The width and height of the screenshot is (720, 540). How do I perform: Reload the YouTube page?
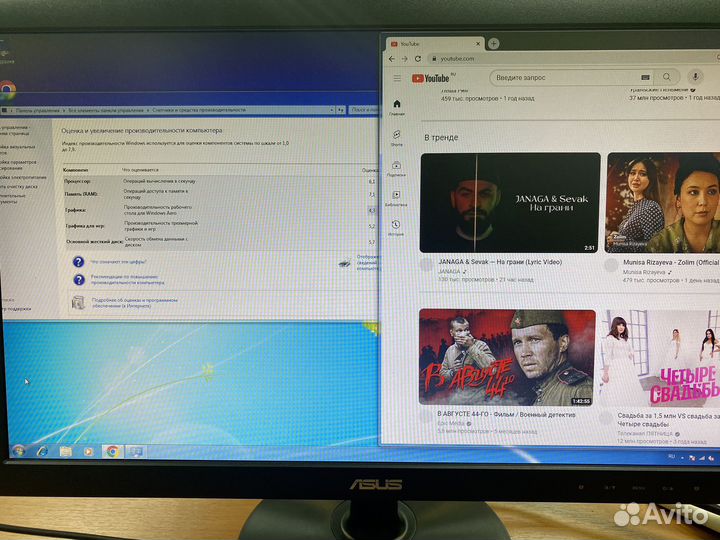point(418,59)
